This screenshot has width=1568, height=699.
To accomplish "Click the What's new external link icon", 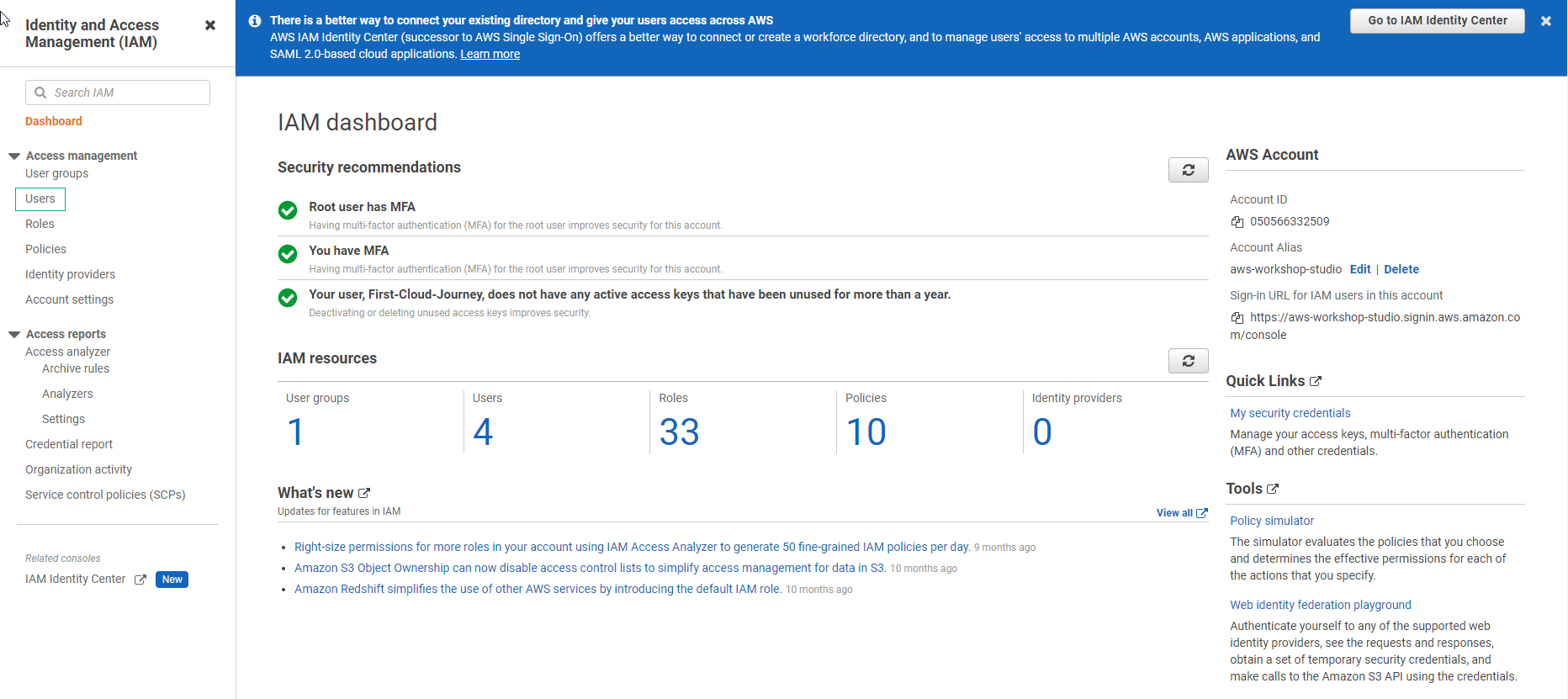I will pyautogui.click(x=364, y=493).
